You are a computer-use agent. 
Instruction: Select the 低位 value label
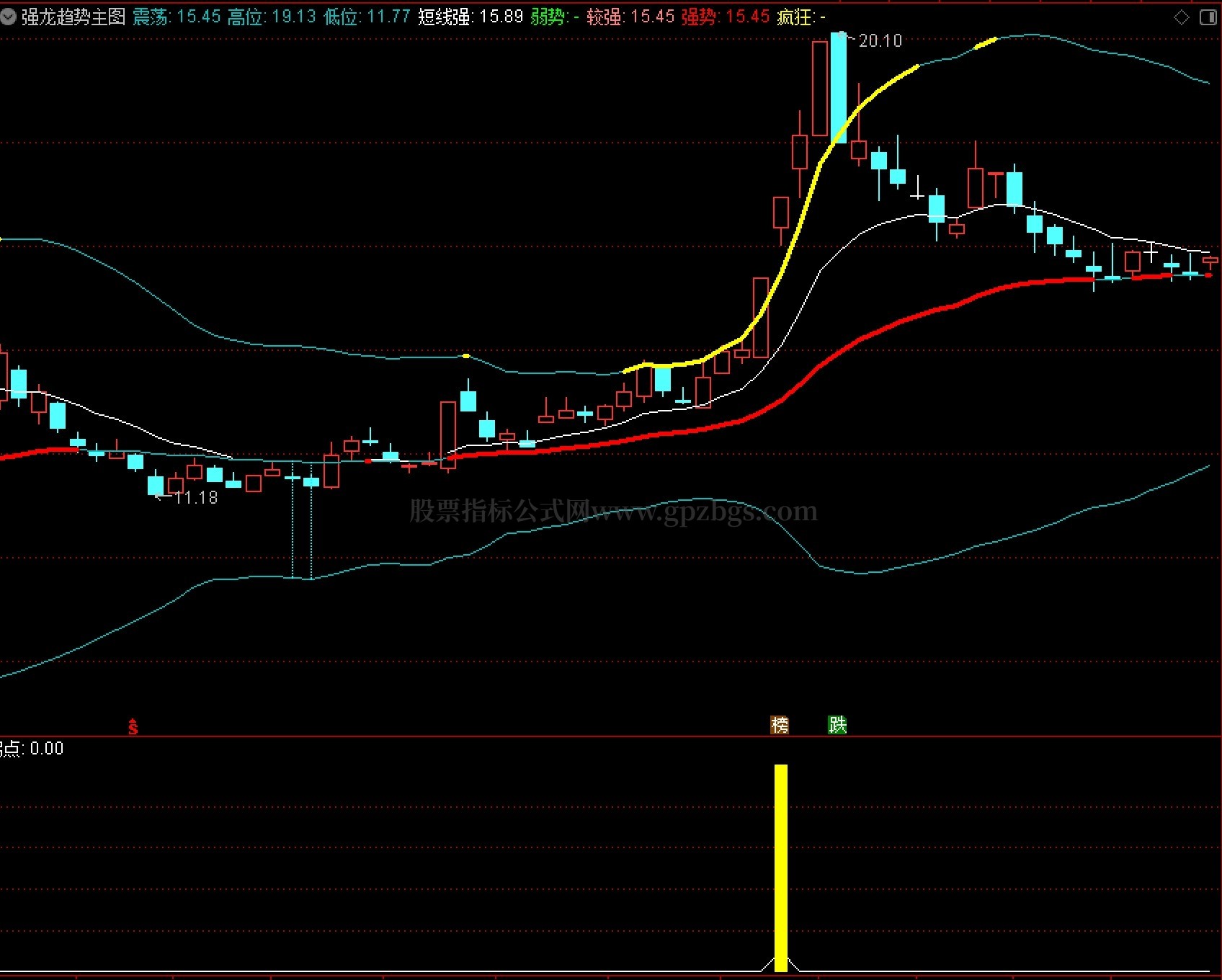click(x=342, y=17)
